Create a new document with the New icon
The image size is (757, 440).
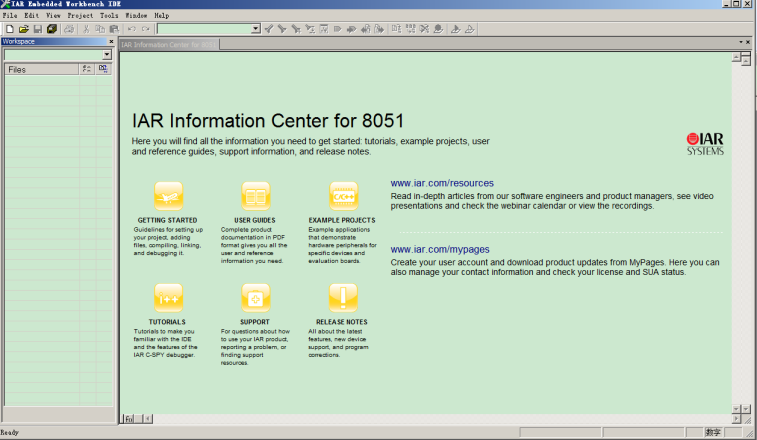[10, 29]
